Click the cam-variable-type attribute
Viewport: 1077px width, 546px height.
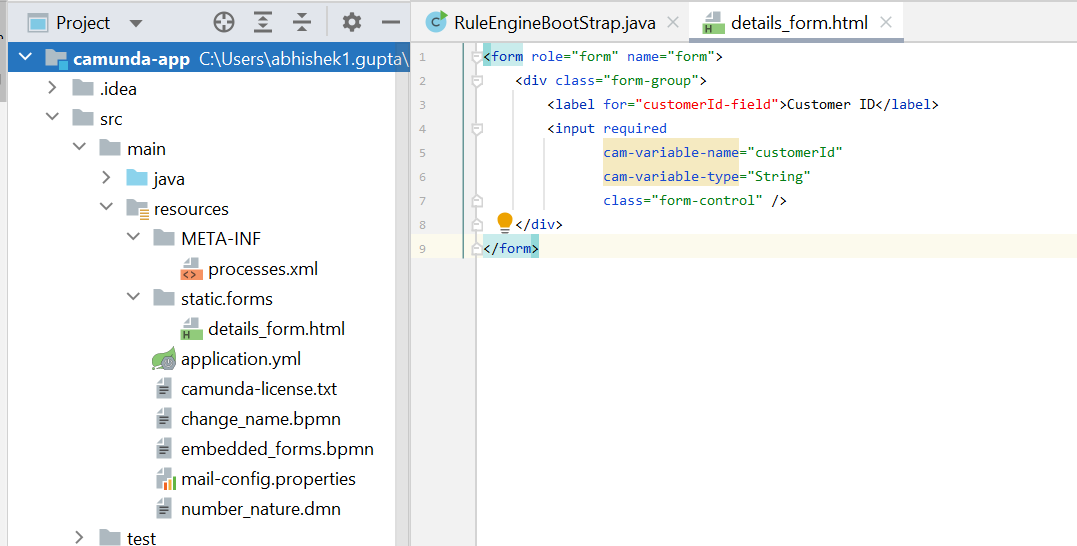pos(671,177)
